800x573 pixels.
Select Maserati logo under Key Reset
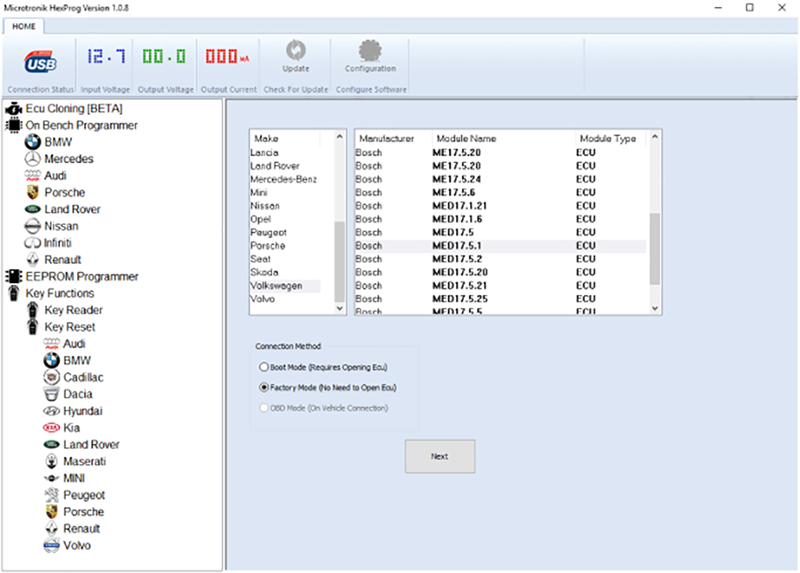(52, 461)
